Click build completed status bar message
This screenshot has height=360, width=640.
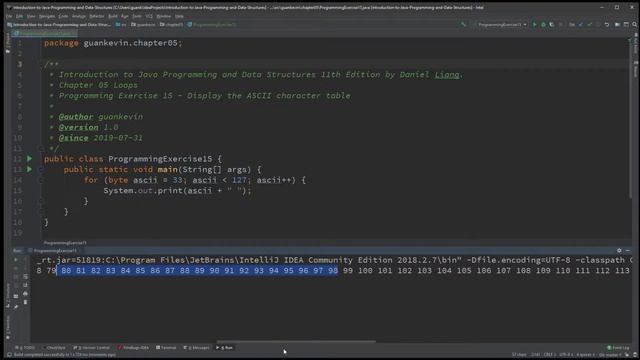pos(64,355)
